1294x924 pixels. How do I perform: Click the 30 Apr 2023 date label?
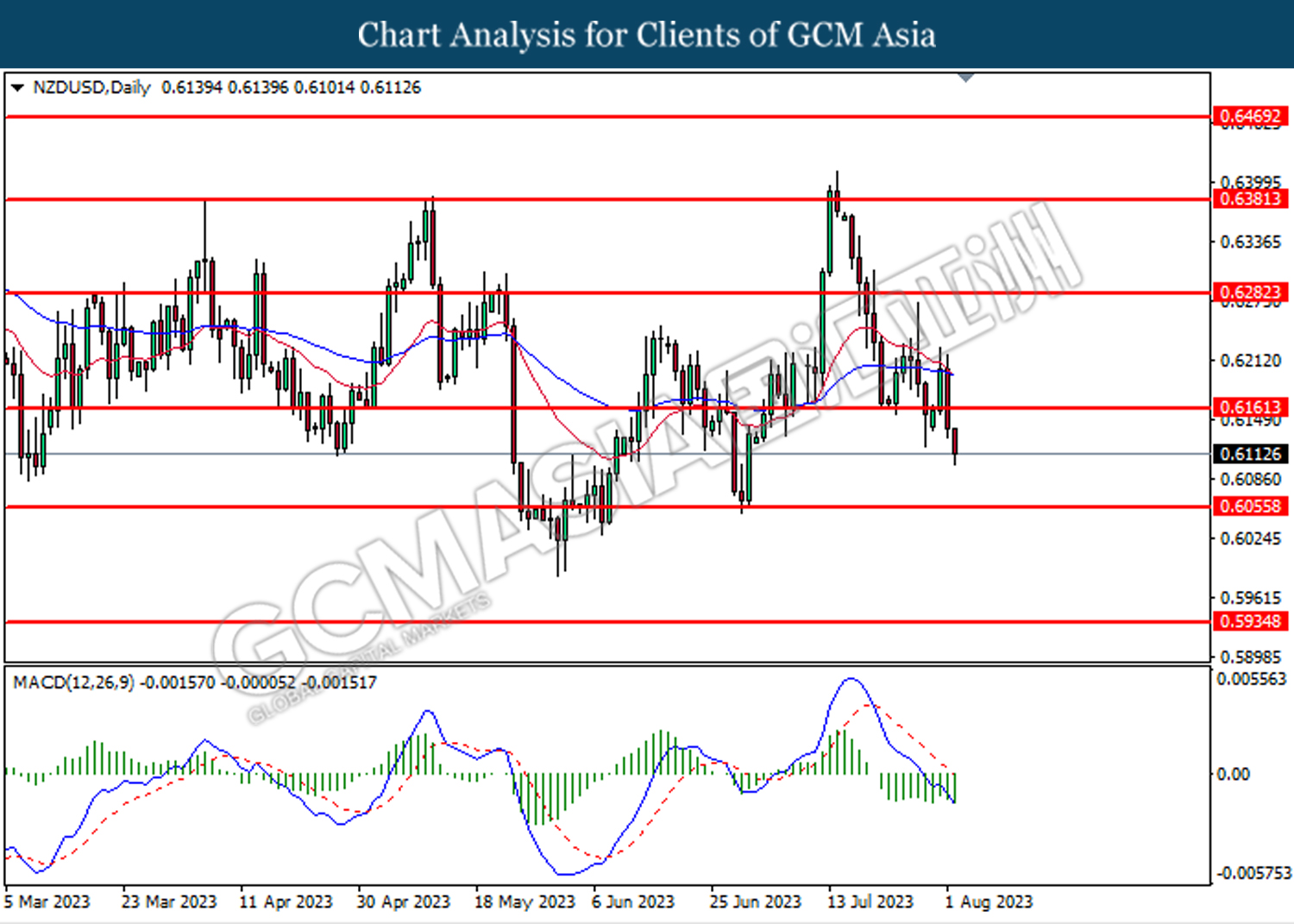point(403,902)
